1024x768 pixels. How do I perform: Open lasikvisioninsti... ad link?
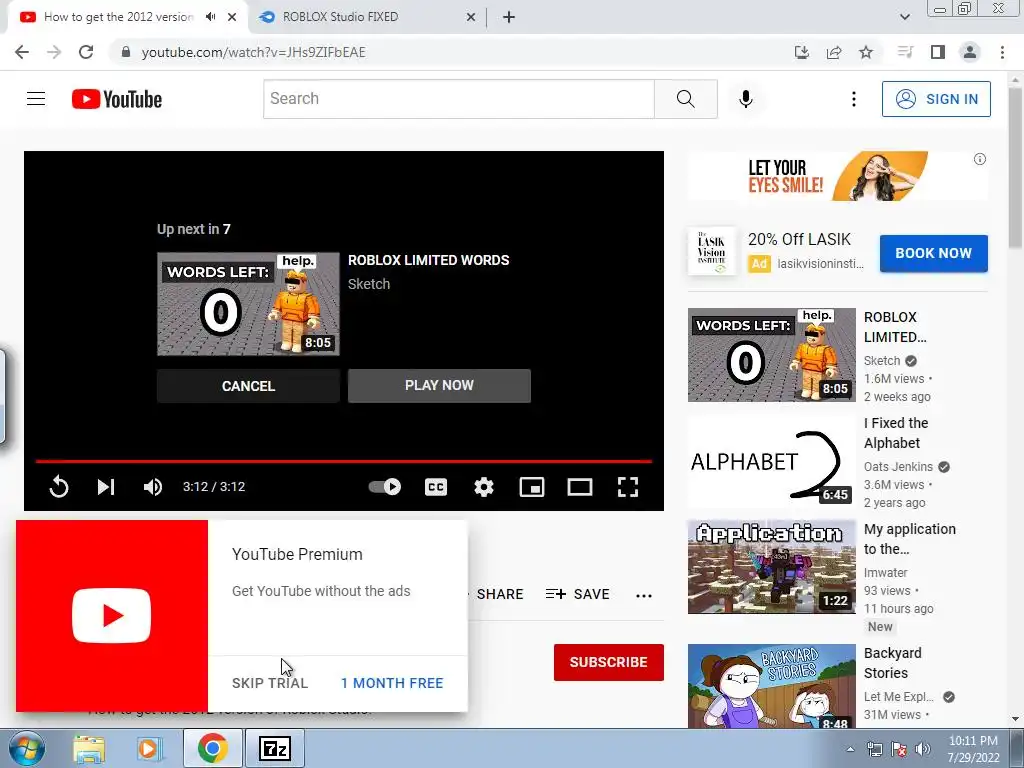click(821, 264)
